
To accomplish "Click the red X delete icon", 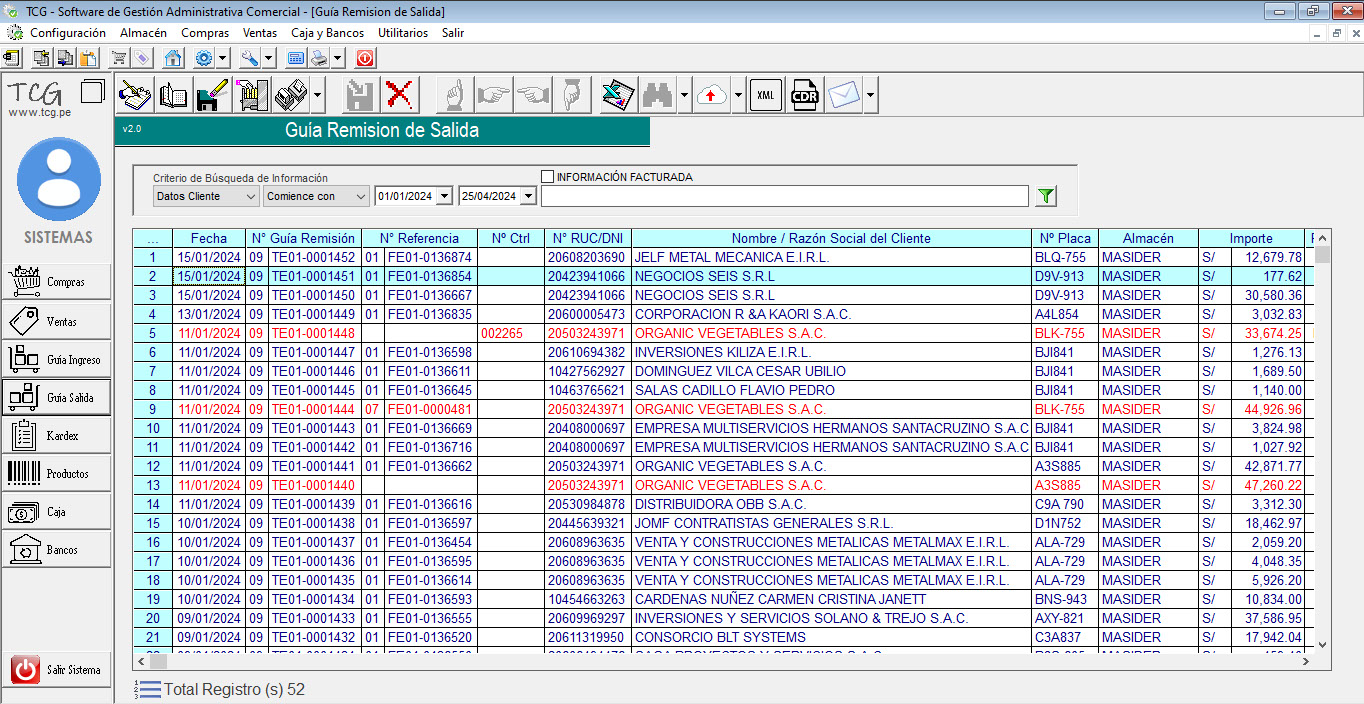I will click(399, 96).
